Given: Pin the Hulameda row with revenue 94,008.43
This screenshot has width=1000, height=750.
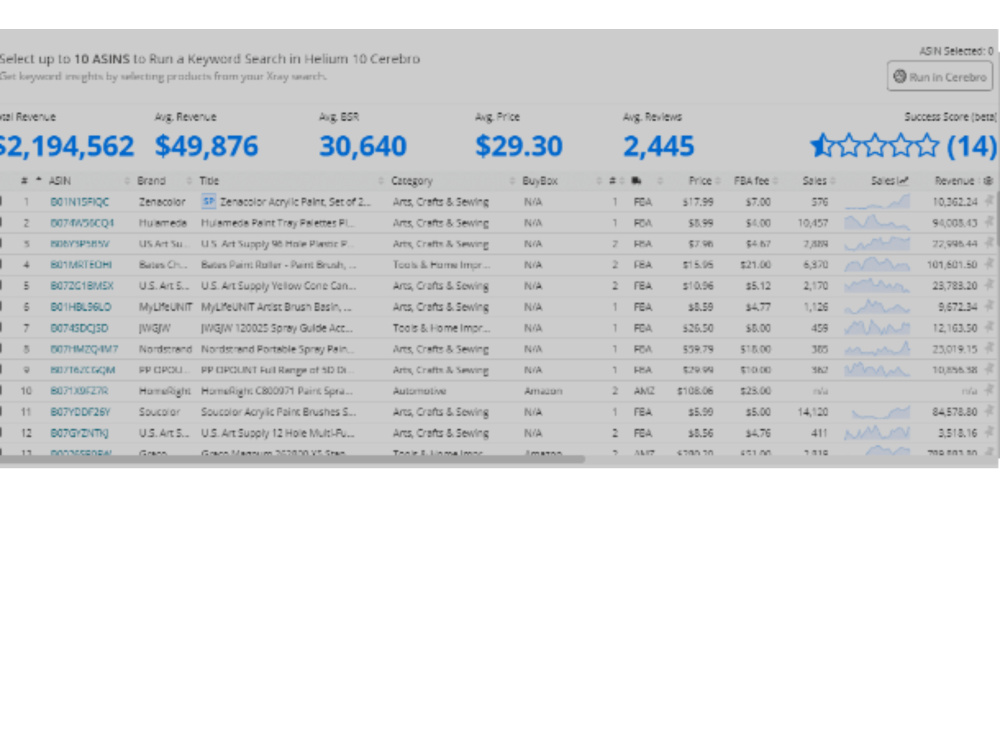Looking at the screenshot, I should 989,223.
